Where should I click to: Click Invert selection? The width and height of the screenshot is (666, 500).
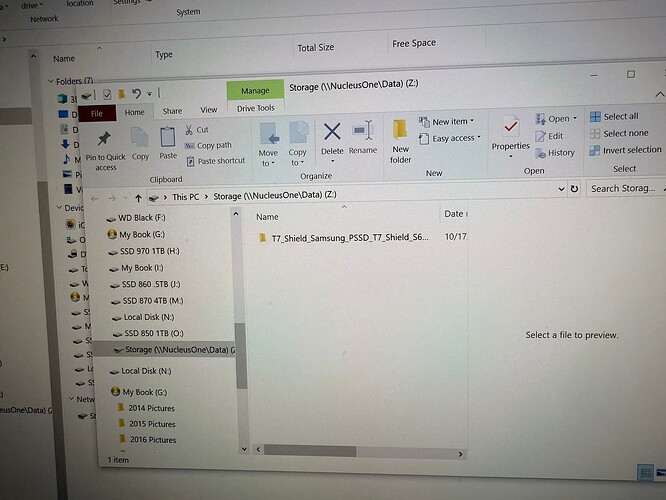tap(625, 150)
